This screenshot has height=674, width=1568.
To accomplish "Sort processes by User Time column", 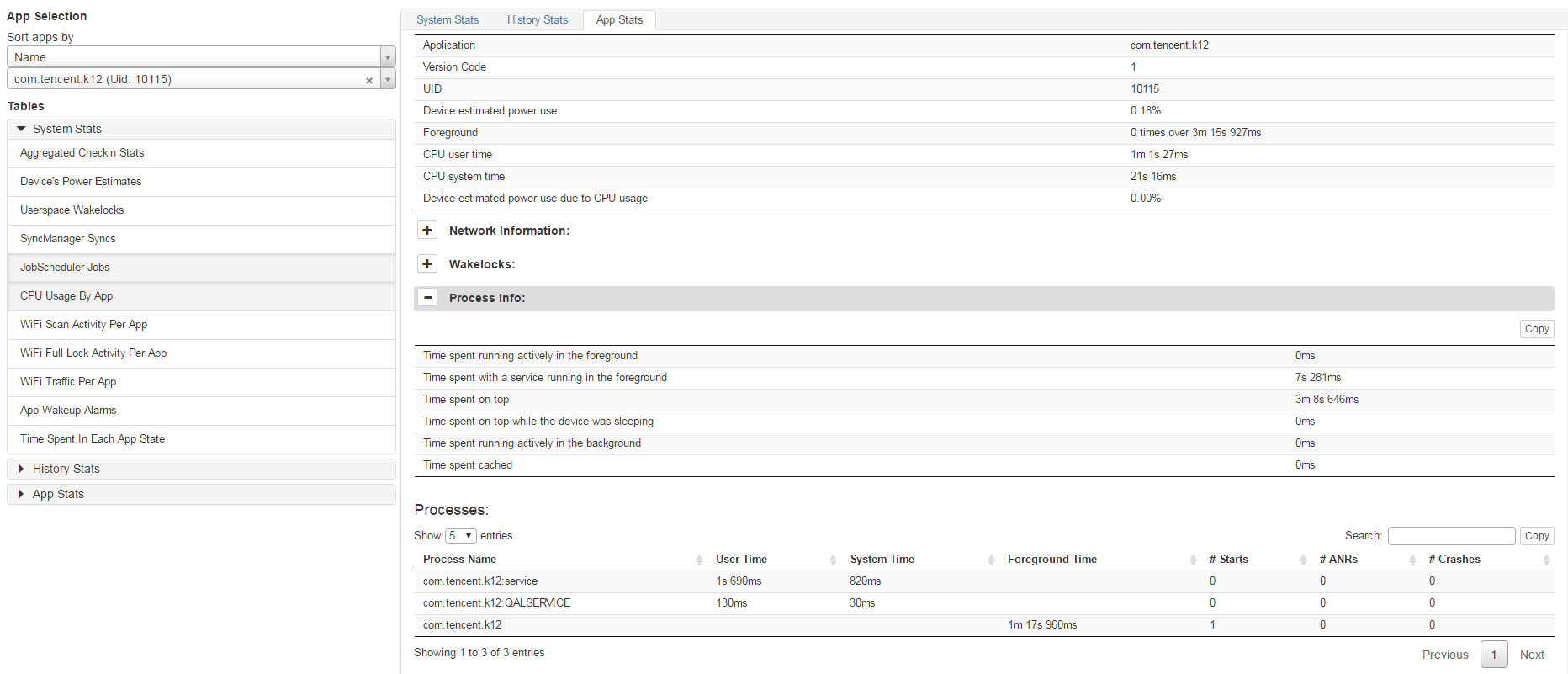I will click(x=774, y=560).
